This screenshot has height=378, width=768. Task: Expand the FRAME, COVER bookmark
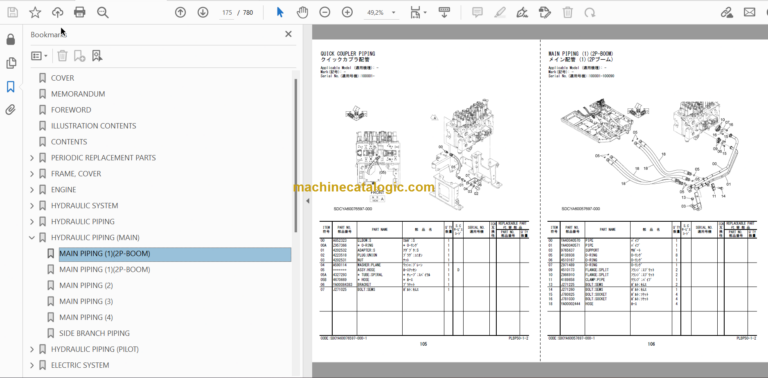coord(32,174)
